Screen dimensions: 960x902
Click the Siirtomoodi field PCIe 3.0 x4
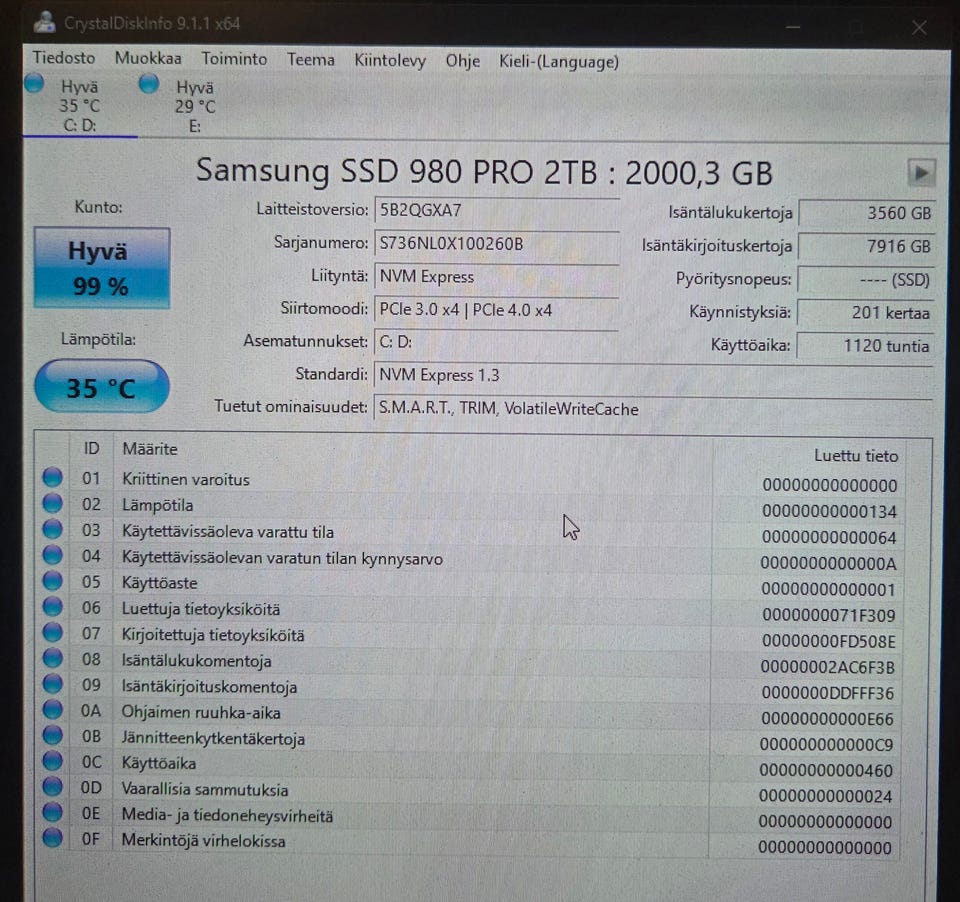tap(497, 310)
